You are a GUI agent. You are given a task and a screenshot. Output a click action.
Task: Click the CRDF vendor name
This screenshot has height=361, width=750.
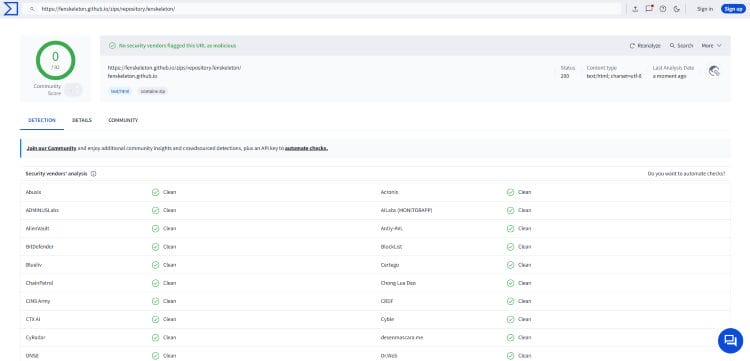387,301
